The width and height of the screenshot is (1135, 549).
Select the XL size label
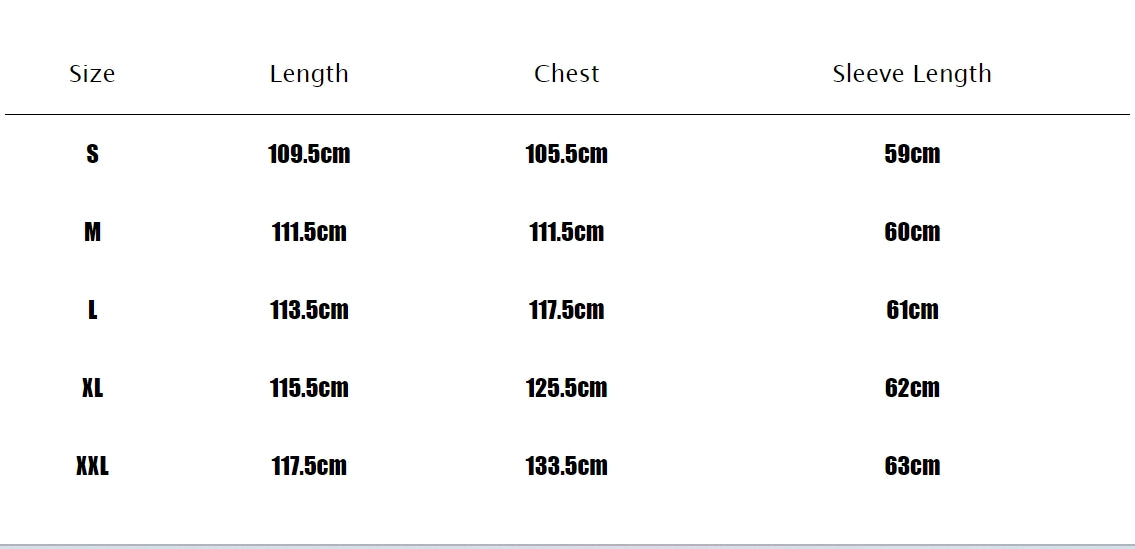pos(92,387)
